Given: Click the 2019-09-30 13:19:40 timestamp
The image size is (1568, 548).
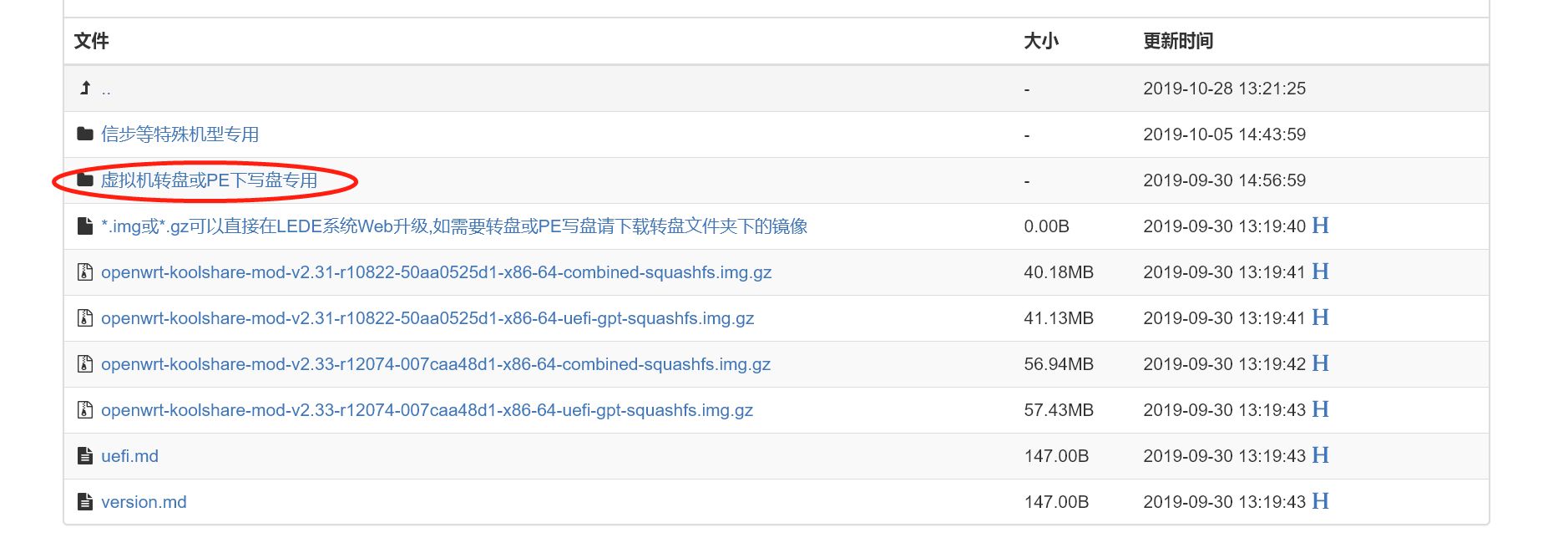Looking at the screenshot, I should click(1224, 226).
